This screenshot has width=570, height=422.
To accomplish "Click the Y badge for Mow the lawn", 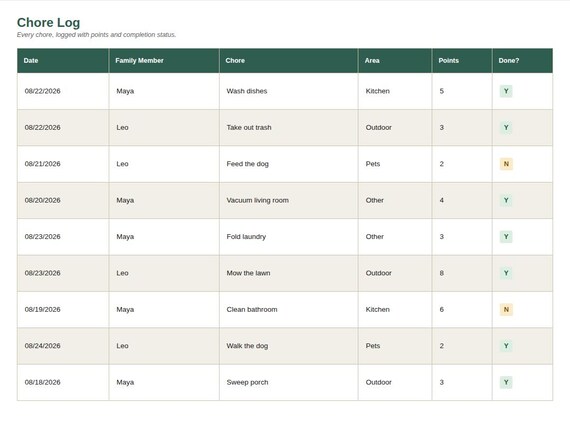I will [506, 273].
